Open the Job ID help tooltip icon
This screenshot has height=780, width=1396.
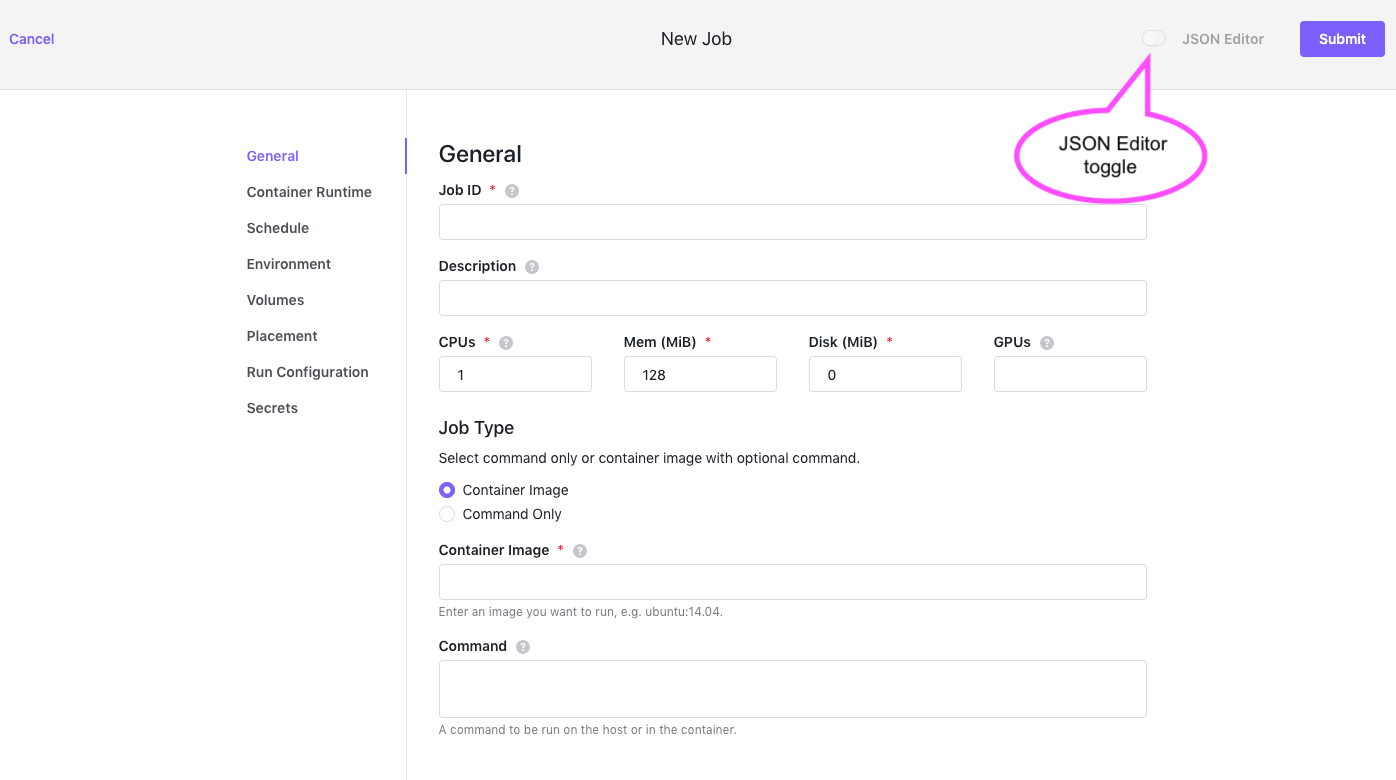[x=512, y=191]
